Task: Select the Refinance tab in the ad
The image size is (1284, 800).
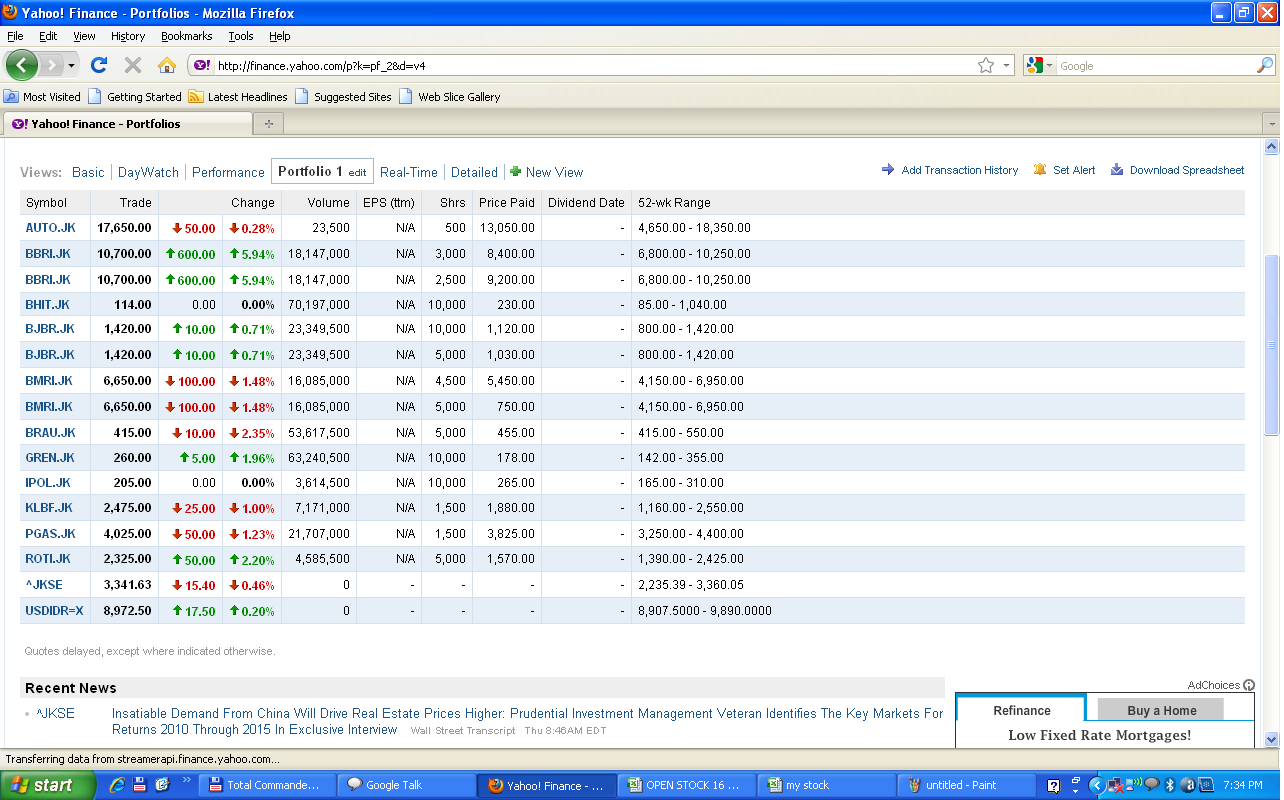Action: tap(1021, 710)
